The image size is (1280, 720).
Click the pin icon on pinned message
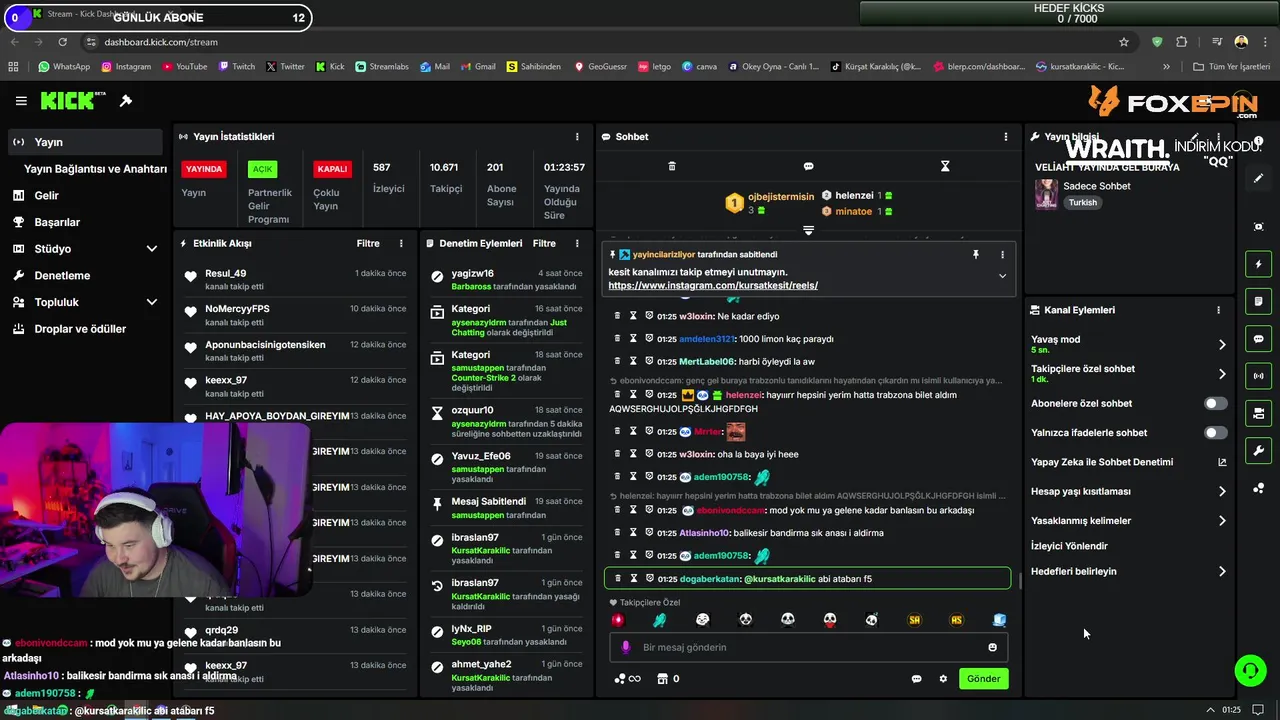[x=976, y=255]
